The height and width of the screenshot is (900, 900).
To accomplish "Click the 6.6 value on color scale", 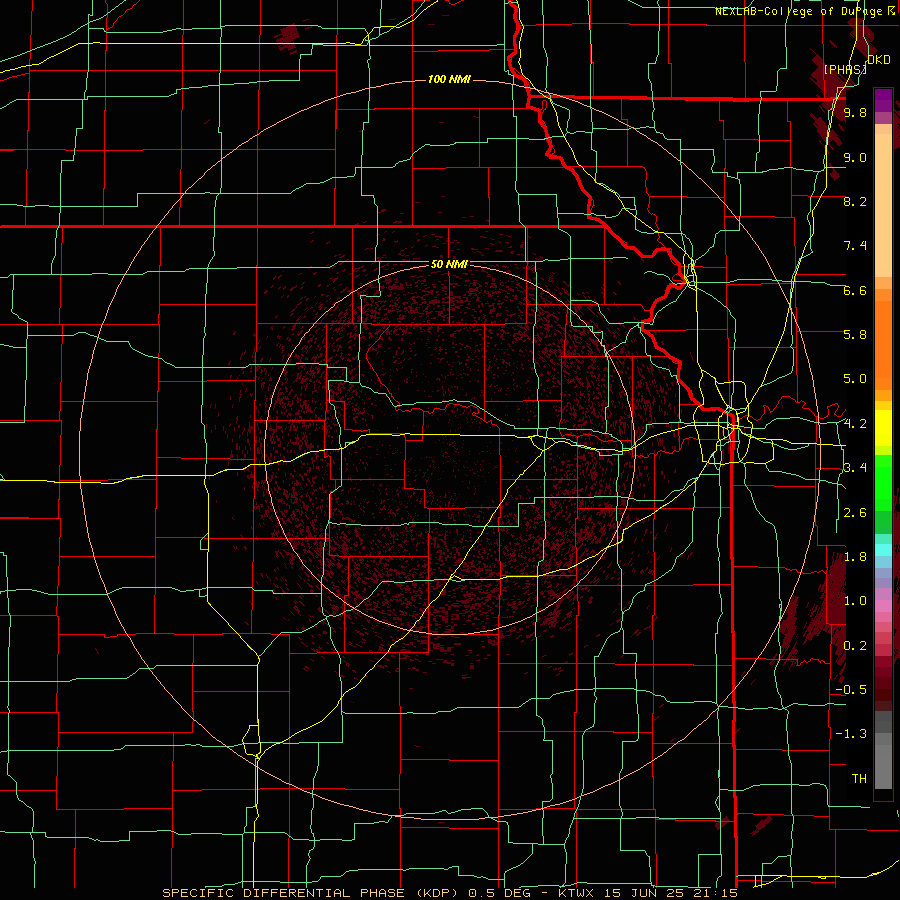I will (x=855, y=290).
